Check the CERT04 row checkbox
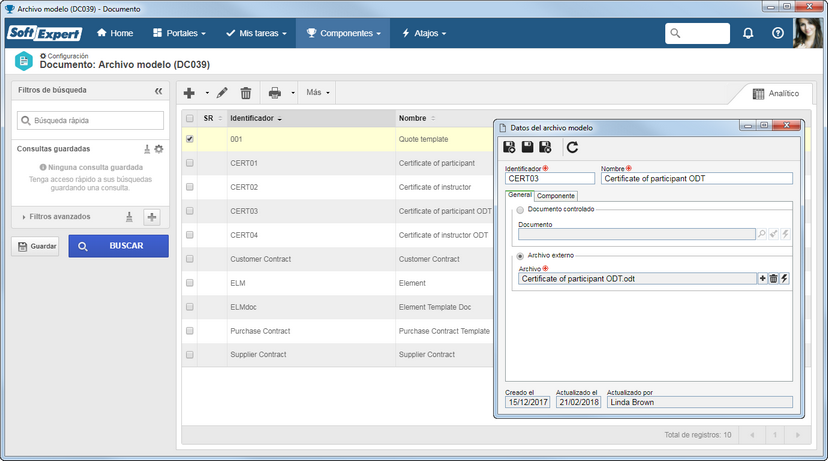828x461 pixels. (x=190, y=235)
